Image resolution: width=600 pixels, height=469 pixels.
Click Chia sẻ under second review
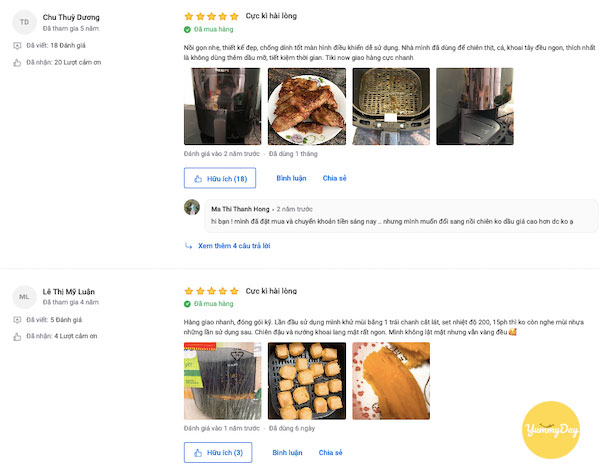tap(331, 452)
